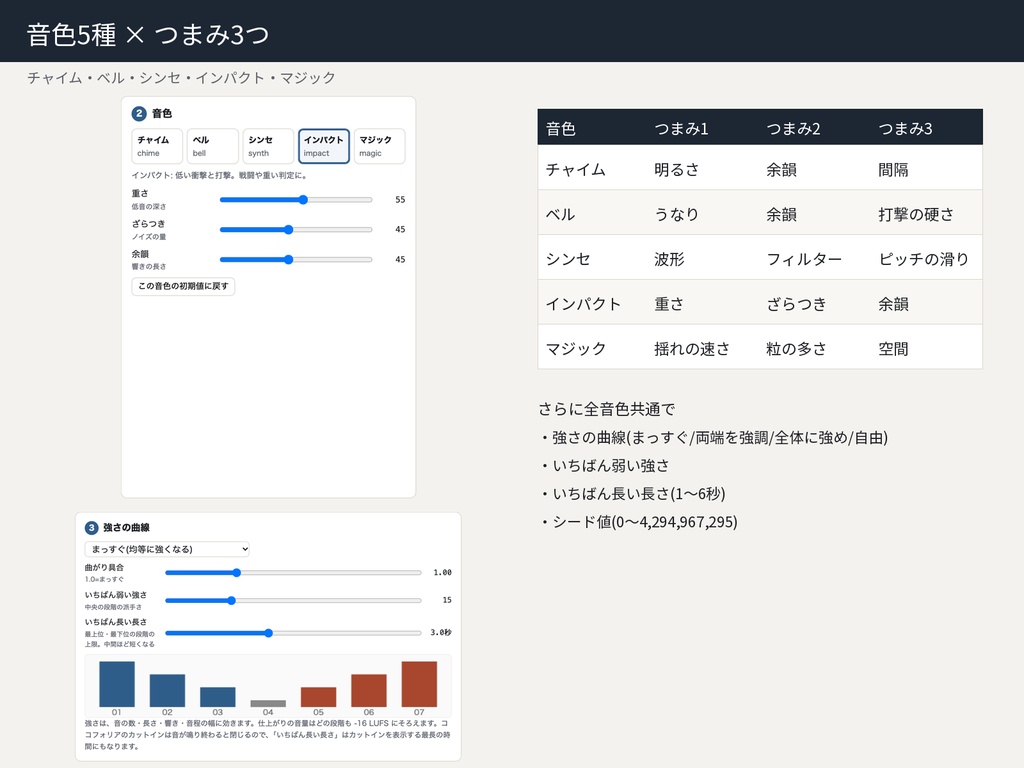Click the この音色の初期値に戻す reset button

pos(183,286)
